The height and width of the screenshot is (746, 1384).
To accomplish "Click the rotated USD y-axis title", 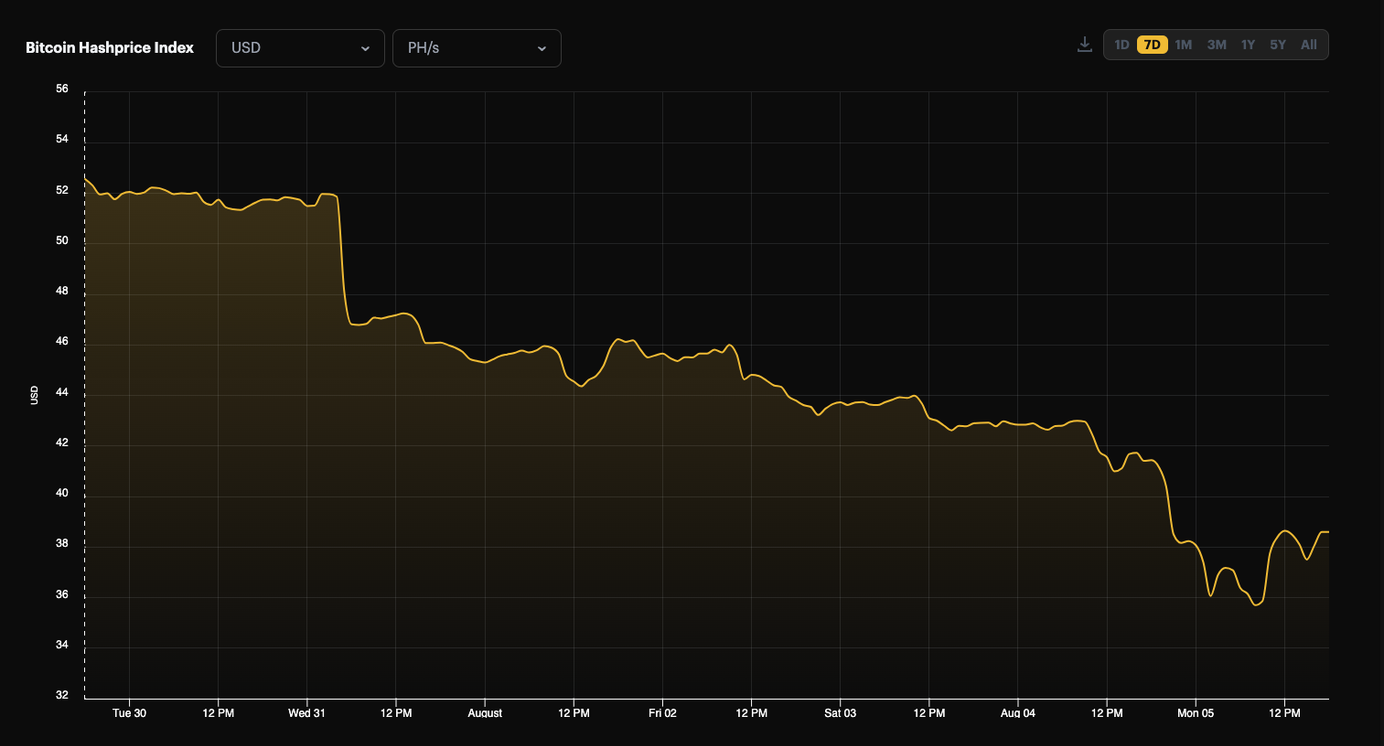I will point(34,395).
